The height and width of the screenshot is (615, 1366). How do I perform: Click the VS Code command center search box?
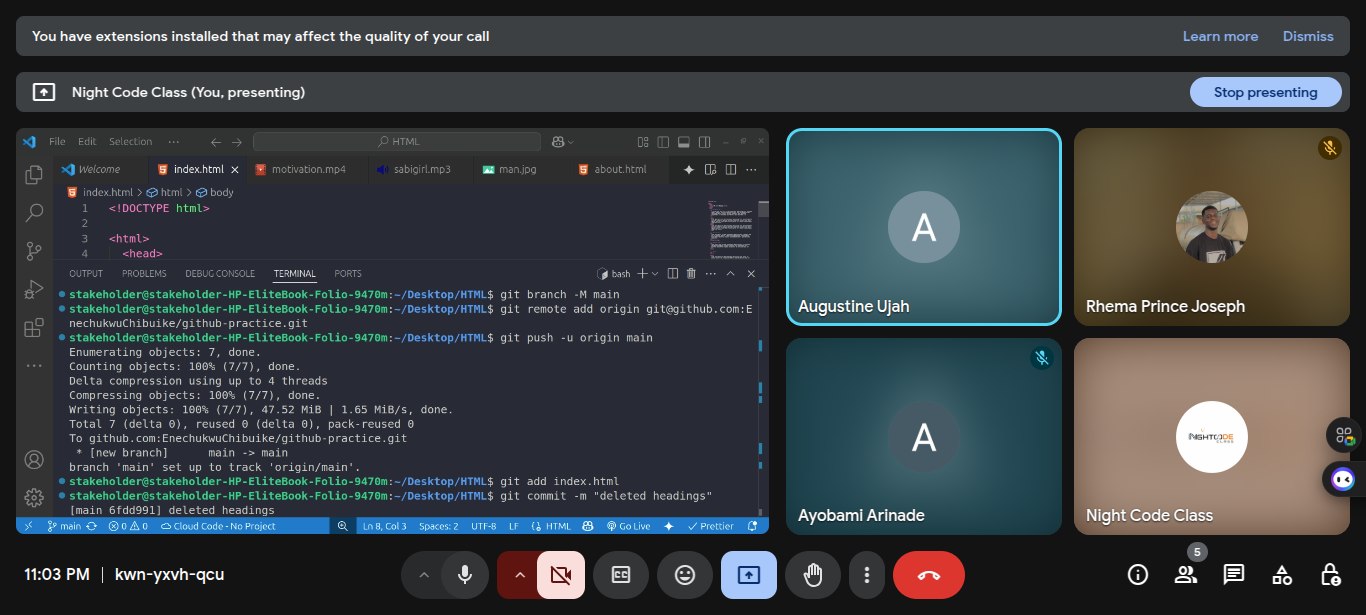point(396,142)
